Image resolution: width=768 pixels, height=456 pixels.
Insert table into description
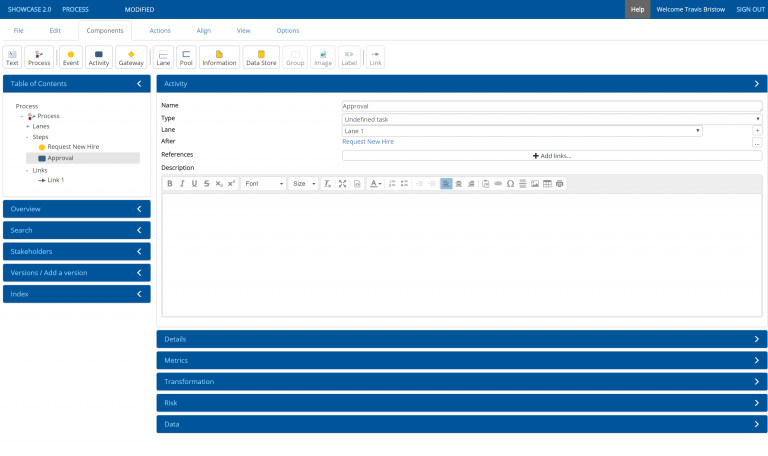pyautogui.click(x=547, y=184)
